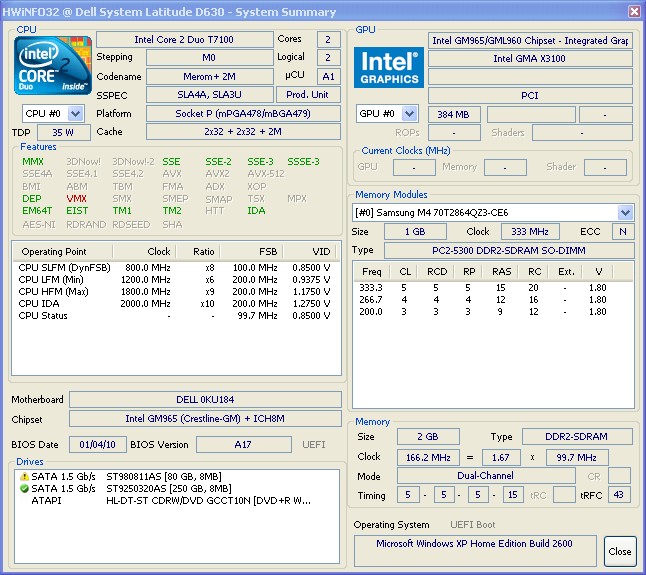Click the PCI bus field

[x=530, y=96]
